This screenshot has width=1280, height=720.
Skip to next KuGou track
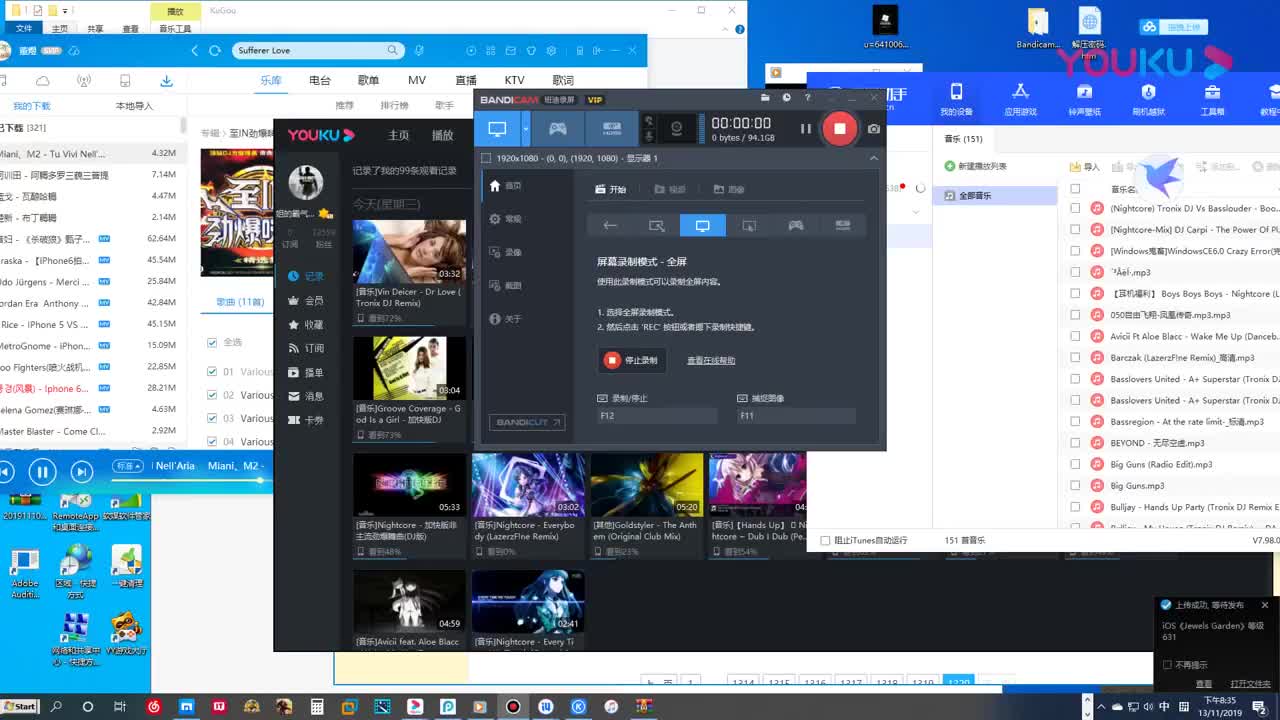(x=82, y=472)
